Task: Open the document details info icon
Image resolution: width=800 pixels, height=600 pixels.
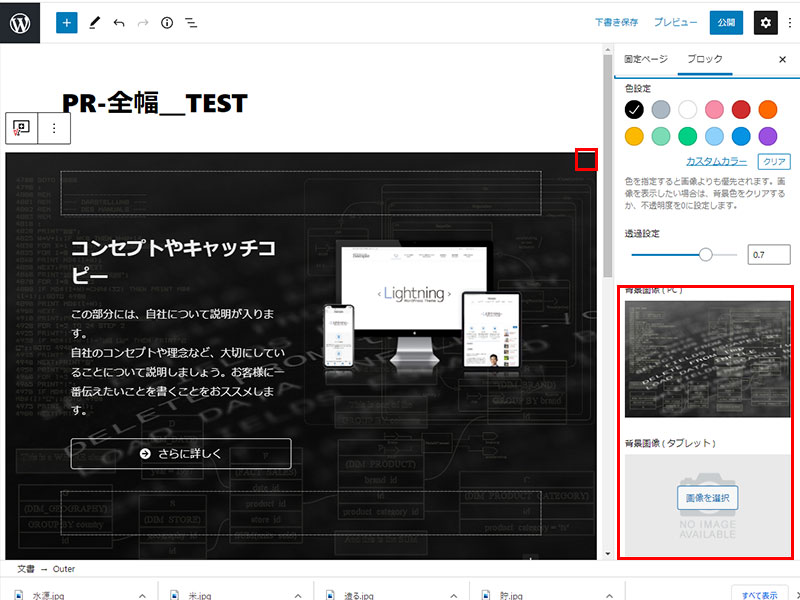Action: [167, 22]
